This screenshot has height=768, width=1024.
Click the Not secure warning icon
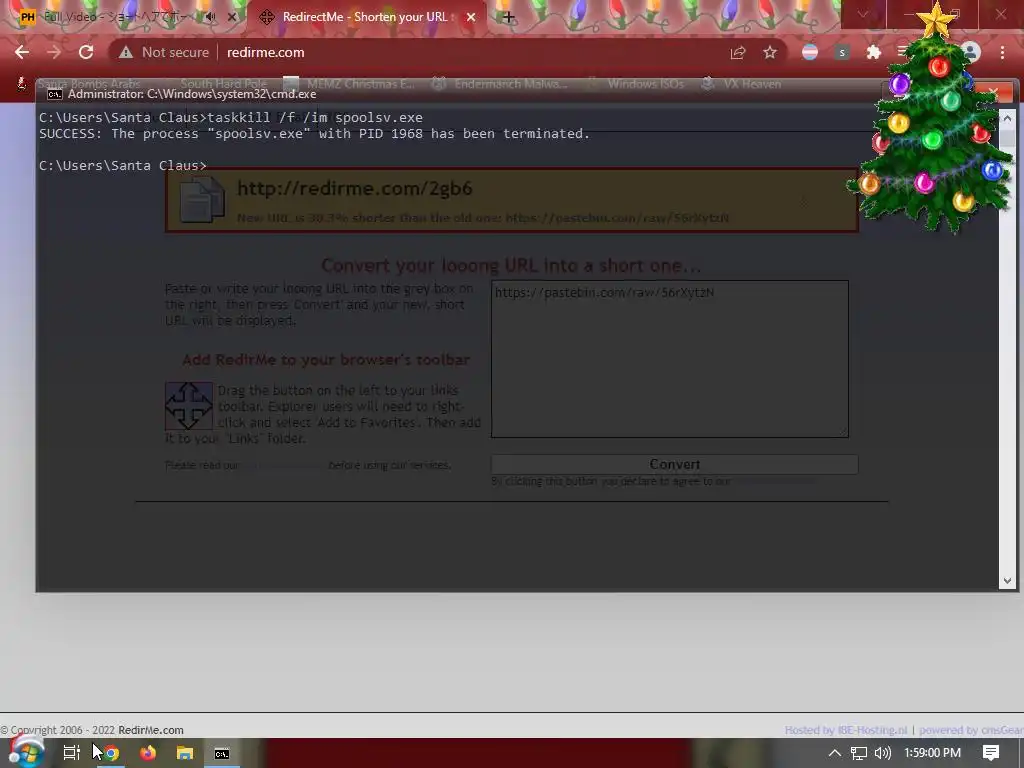[x=126, y=52]
